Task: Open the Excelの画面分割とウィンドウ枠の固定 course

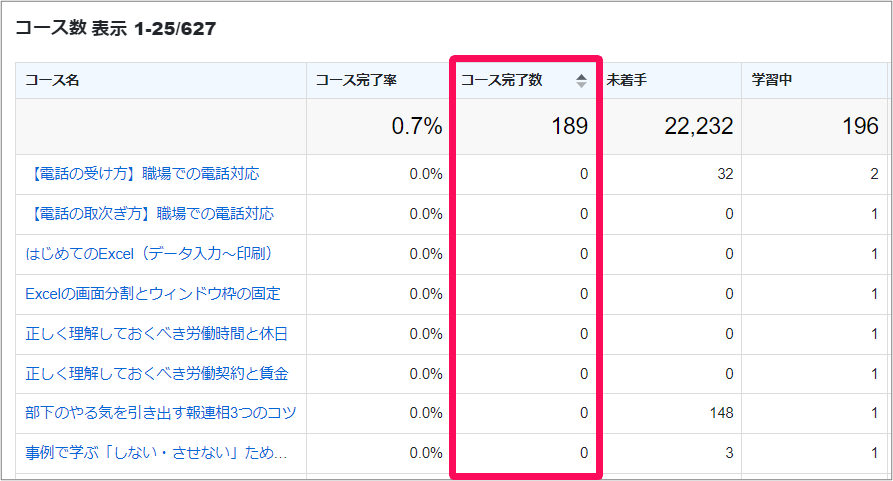Action: click(153, 294)
